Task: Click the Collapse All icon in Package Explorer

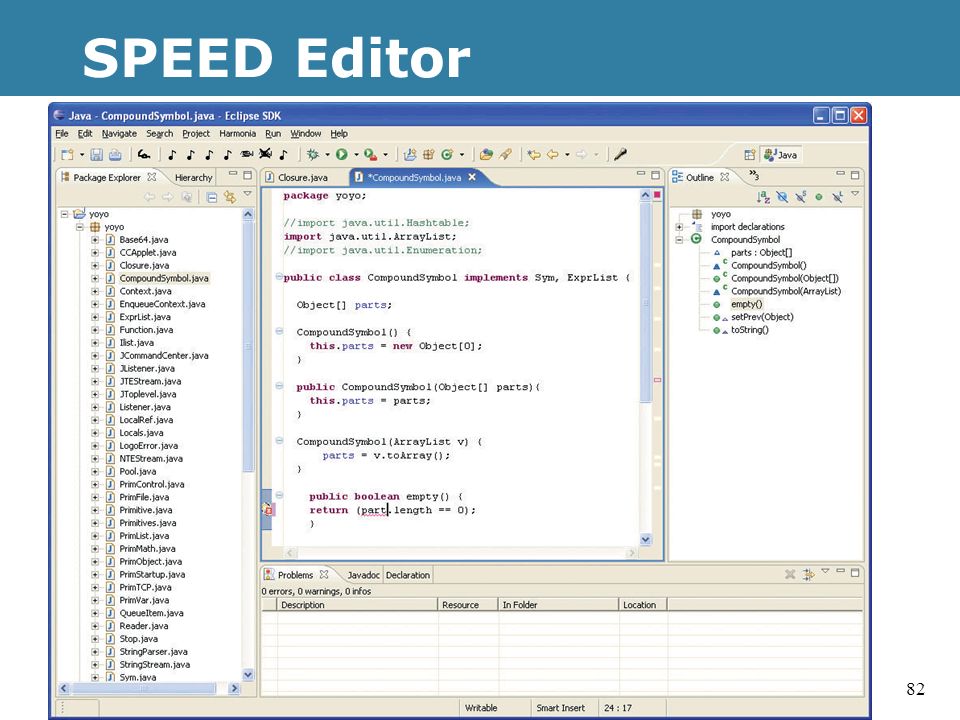Action: pyautogui.click(x=211, y=197)
